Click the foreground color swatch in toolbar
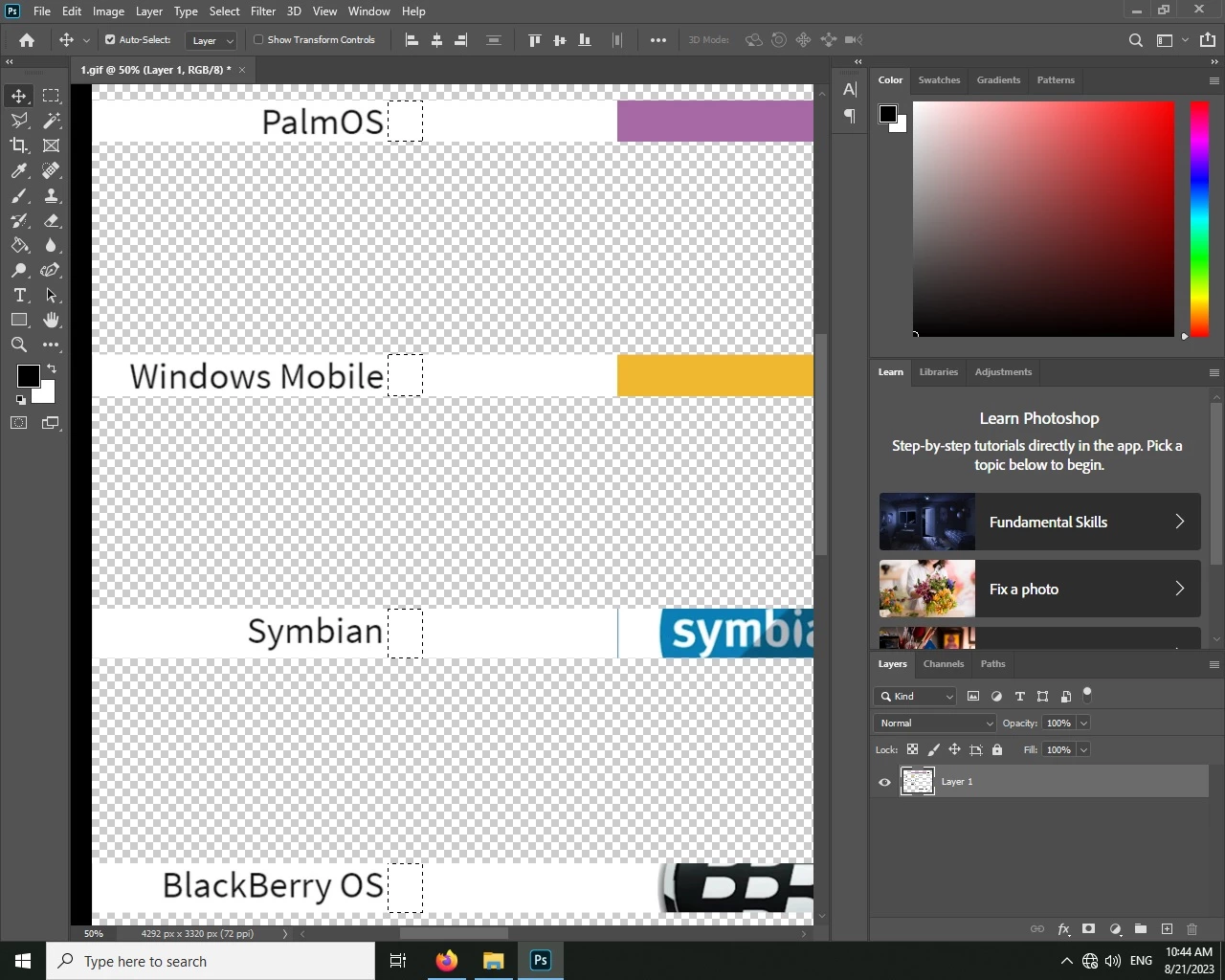The image size is (1225, 980). pyautogui.click(x=28, y=376)
